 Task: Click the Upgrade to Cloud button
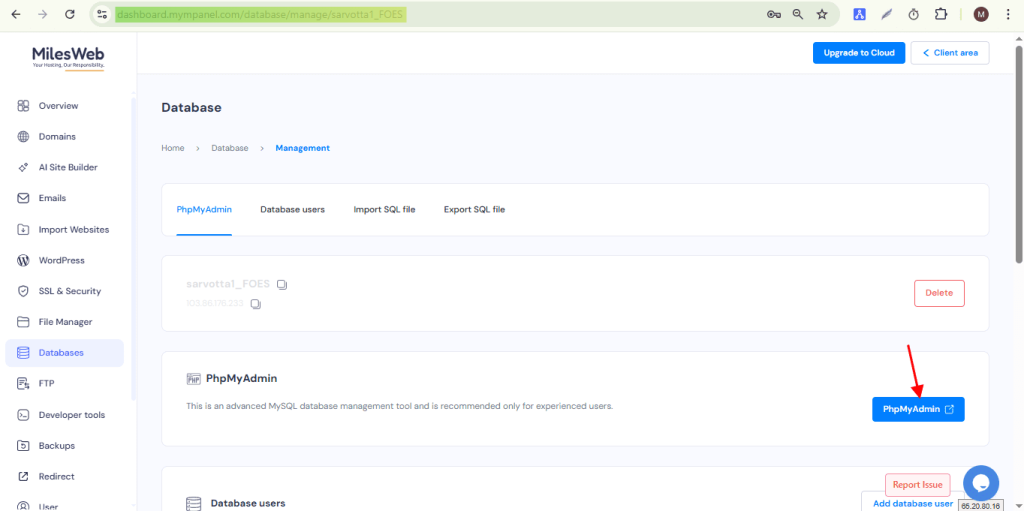coord(859,53)
